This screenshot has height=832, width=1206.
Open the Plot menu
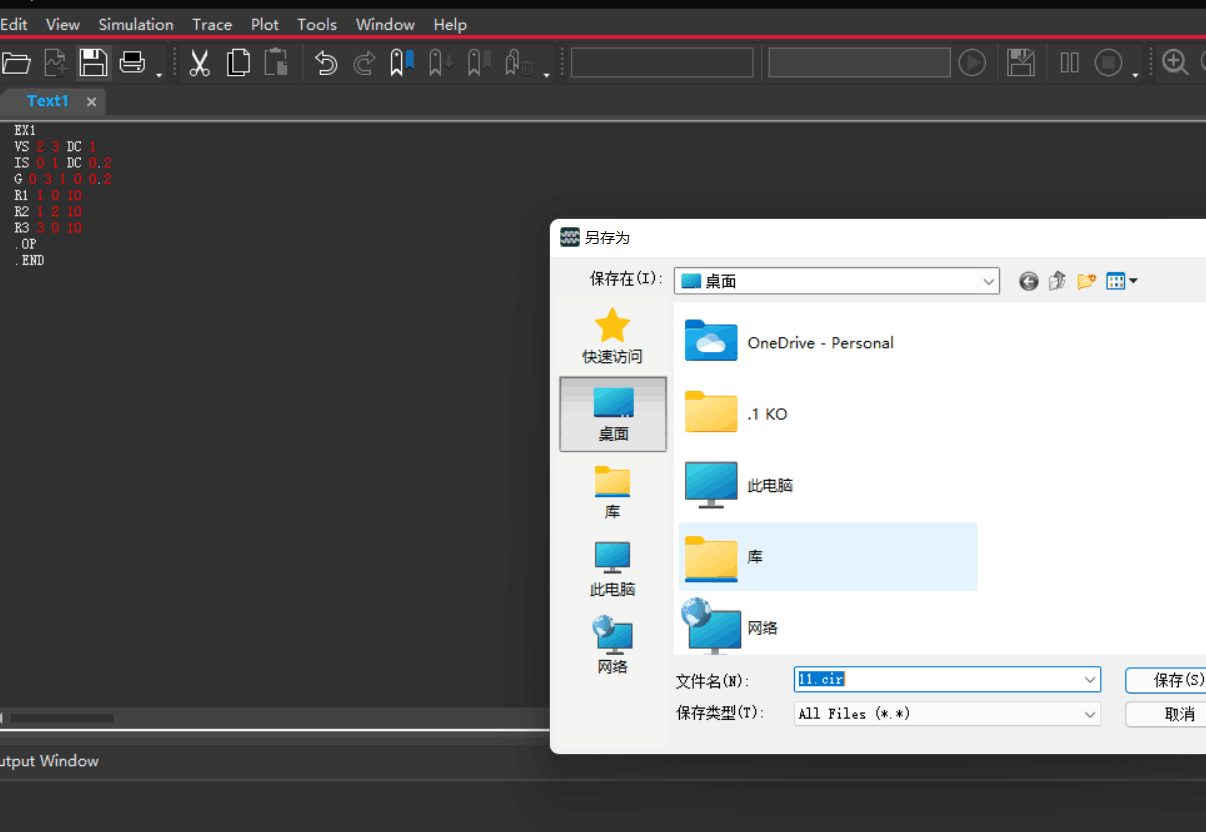265,24
